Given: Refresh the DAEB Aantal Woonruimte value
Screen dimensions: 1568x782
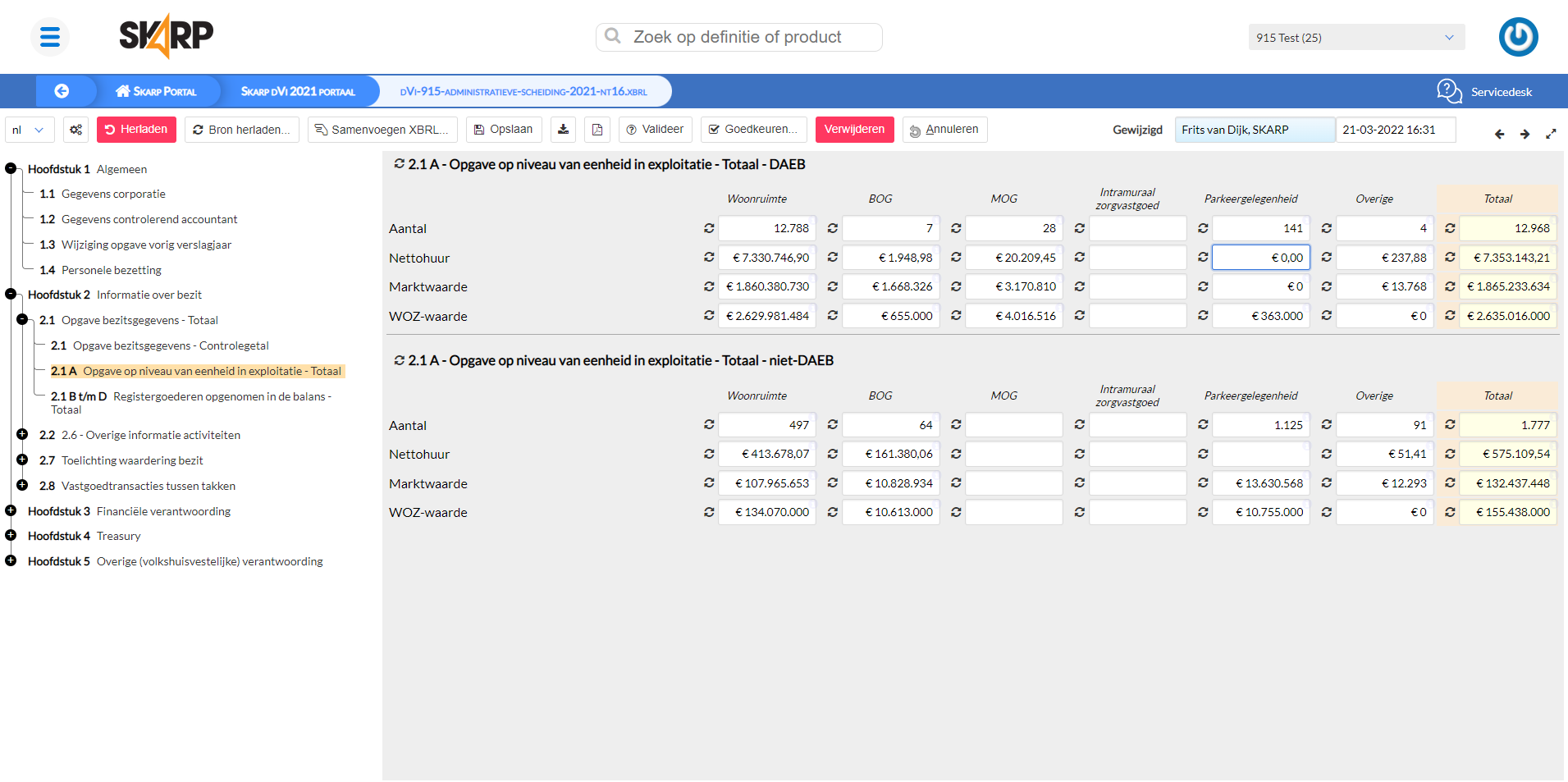Looking at the screenshot, I should click(709, 228).
